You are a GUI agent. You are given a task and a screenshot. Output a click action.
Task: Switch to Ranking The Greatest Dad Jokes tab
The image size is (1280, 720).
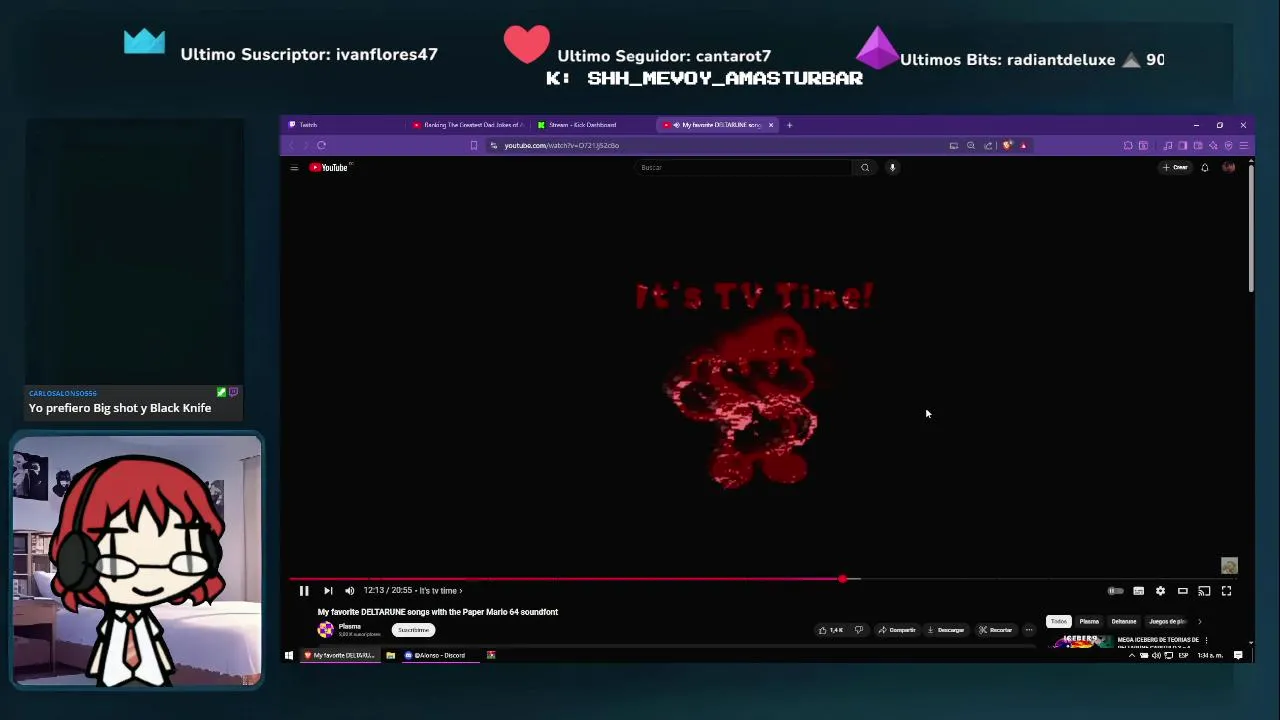point(468,125)
